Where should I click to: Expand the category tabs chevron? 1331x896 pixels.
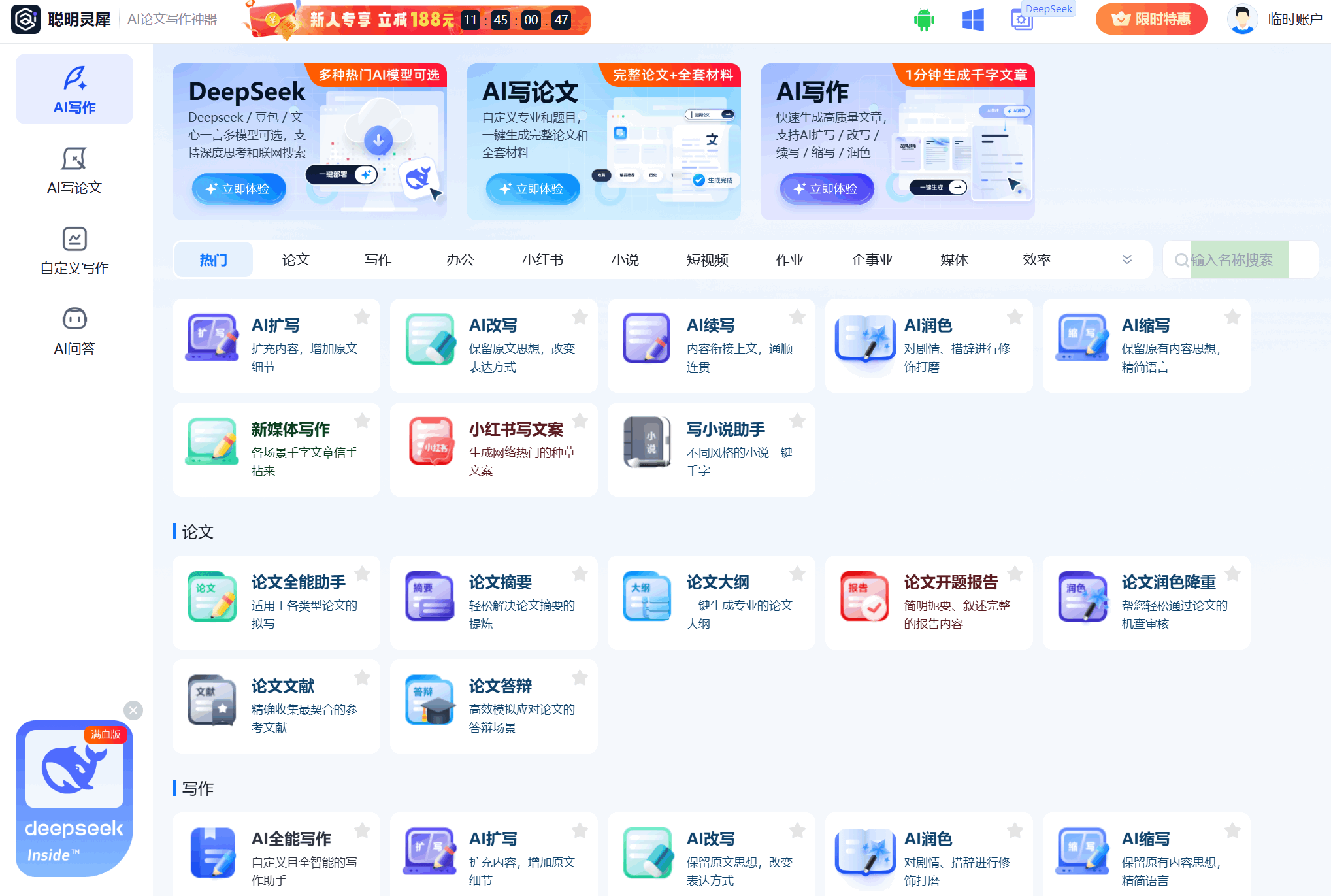(1127, 259)
